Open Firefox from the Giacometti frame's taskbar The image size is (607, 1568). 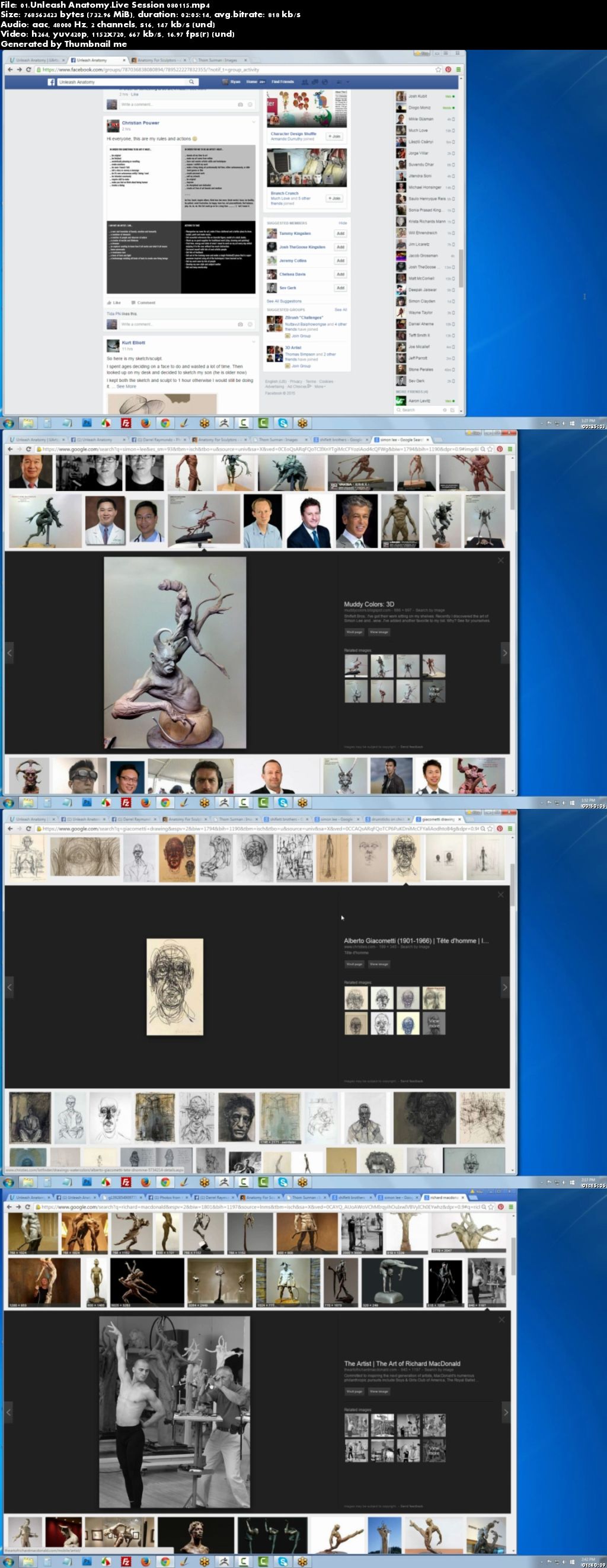tap(145, 1181)
